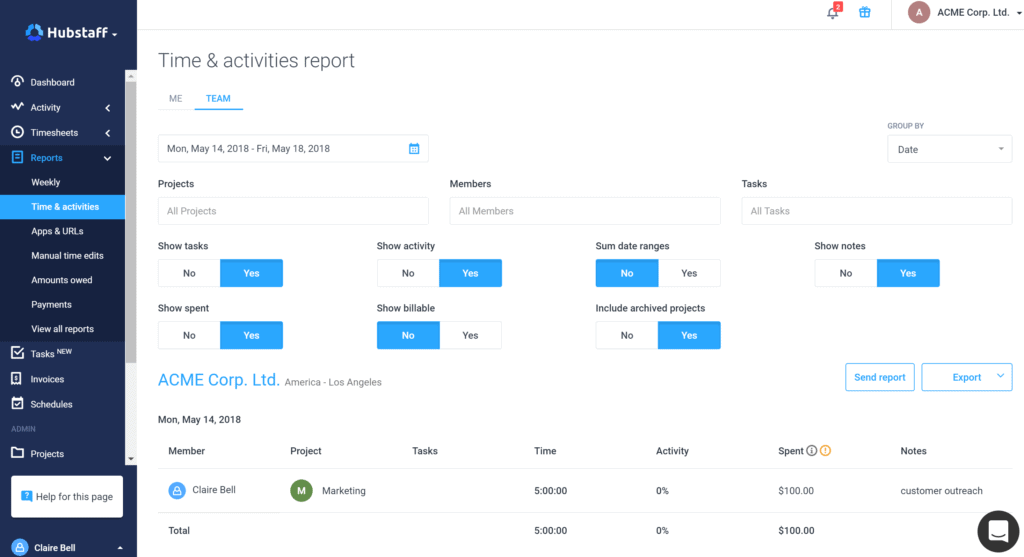Set Show notes to No
The width and height of the screenshot is (1024, 557).
coord(846,273)
